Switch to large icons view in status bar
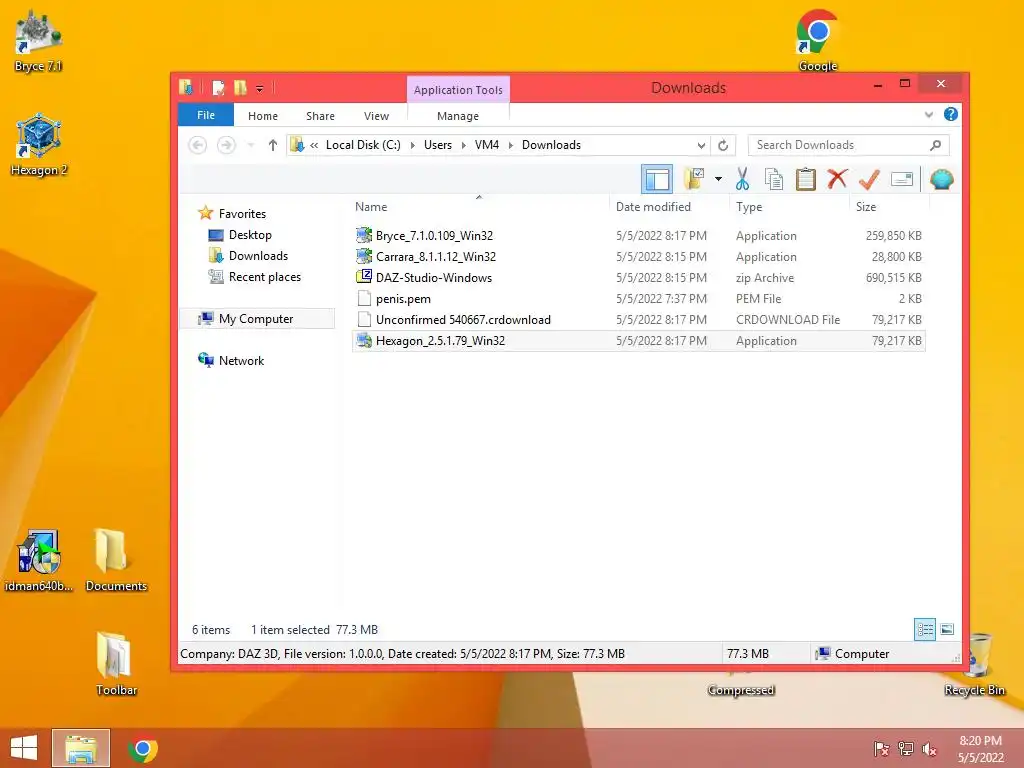This screenshot has height=768, width=1024. 947,630
